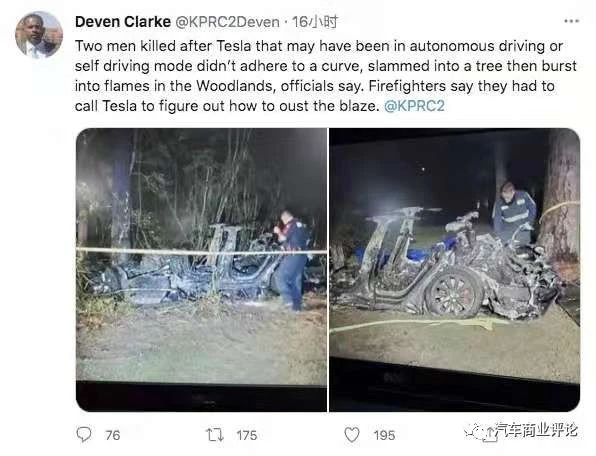The width and height of the screenshot is (596, 456).
Task: Click the firefighter by the tree in right photo
Action: coord(514,214)
